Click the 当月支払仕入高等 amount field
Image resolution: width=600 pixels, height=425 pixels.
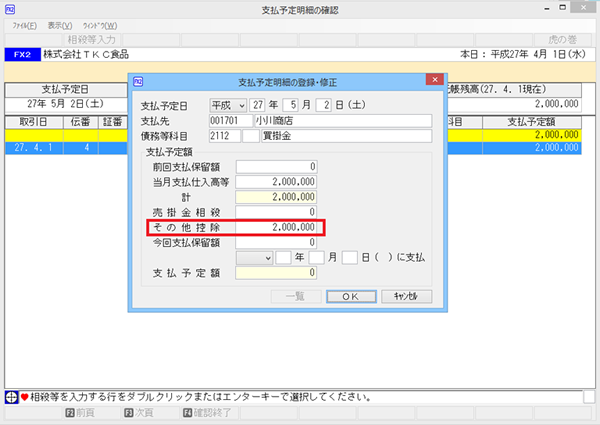click(x=276, y=182)
